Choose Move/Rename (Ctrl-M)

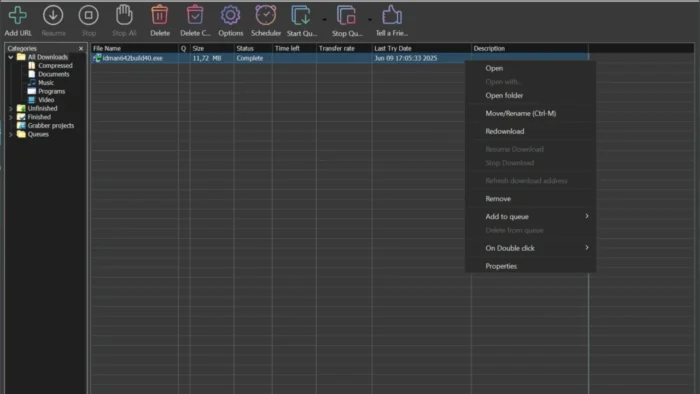tap(530, 113)
